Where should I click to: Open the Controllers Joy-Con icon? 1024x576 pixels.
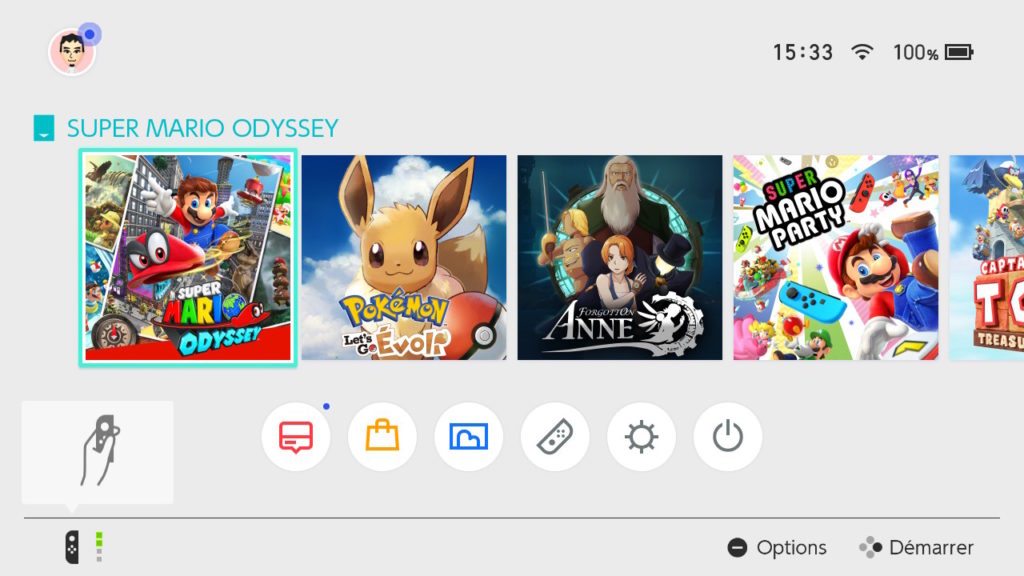click(x=555, y=437)
